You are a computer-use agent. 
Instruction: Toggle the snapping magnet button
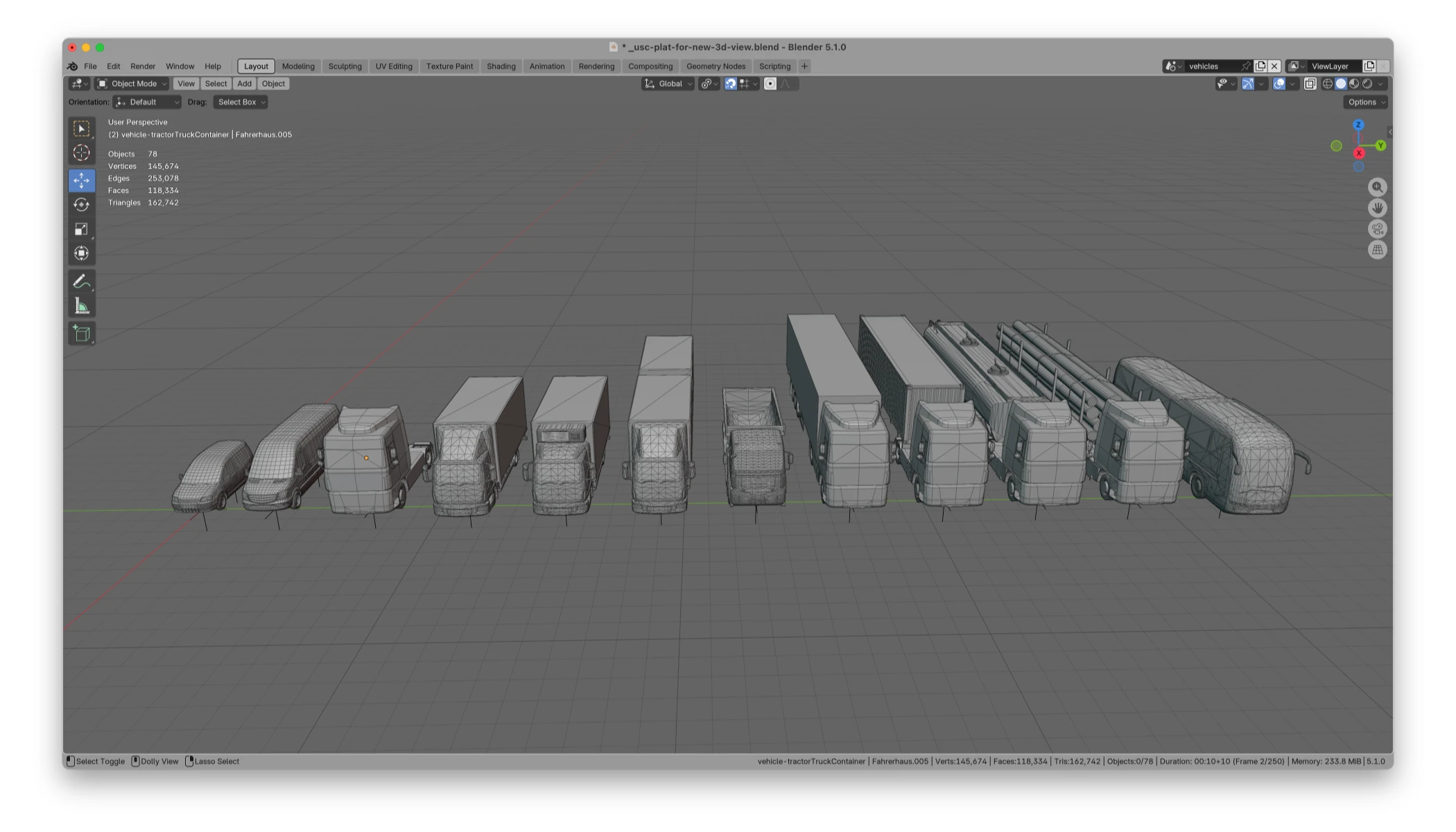730,84
